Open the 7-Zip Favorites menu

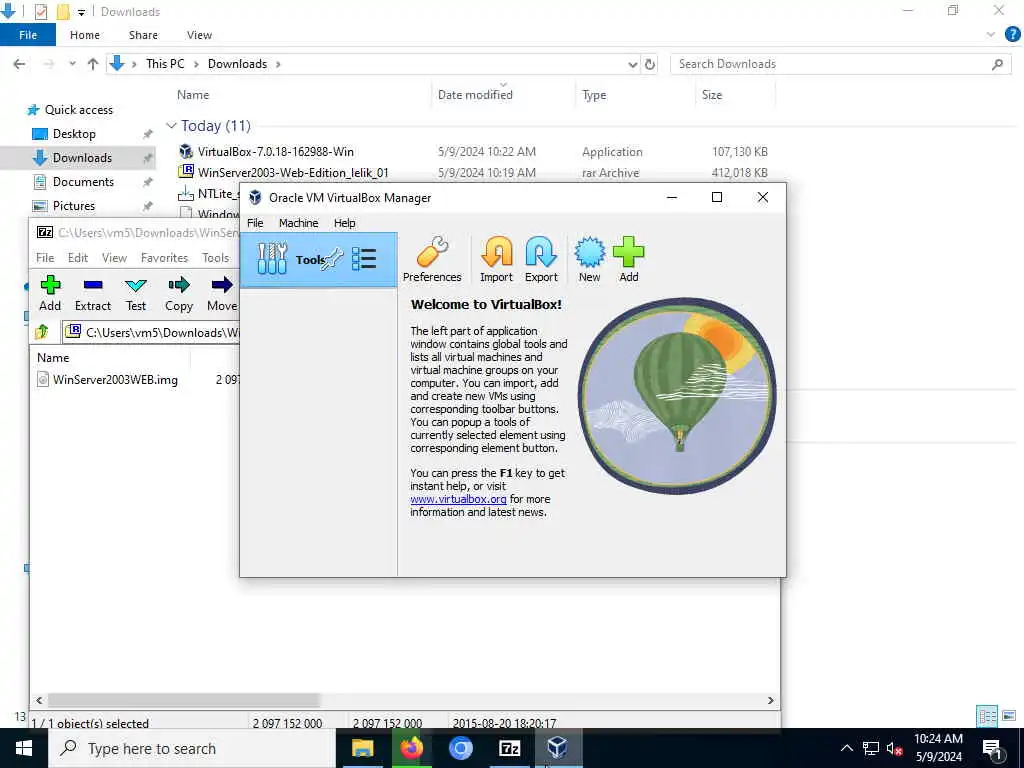(x=165, y=258)
